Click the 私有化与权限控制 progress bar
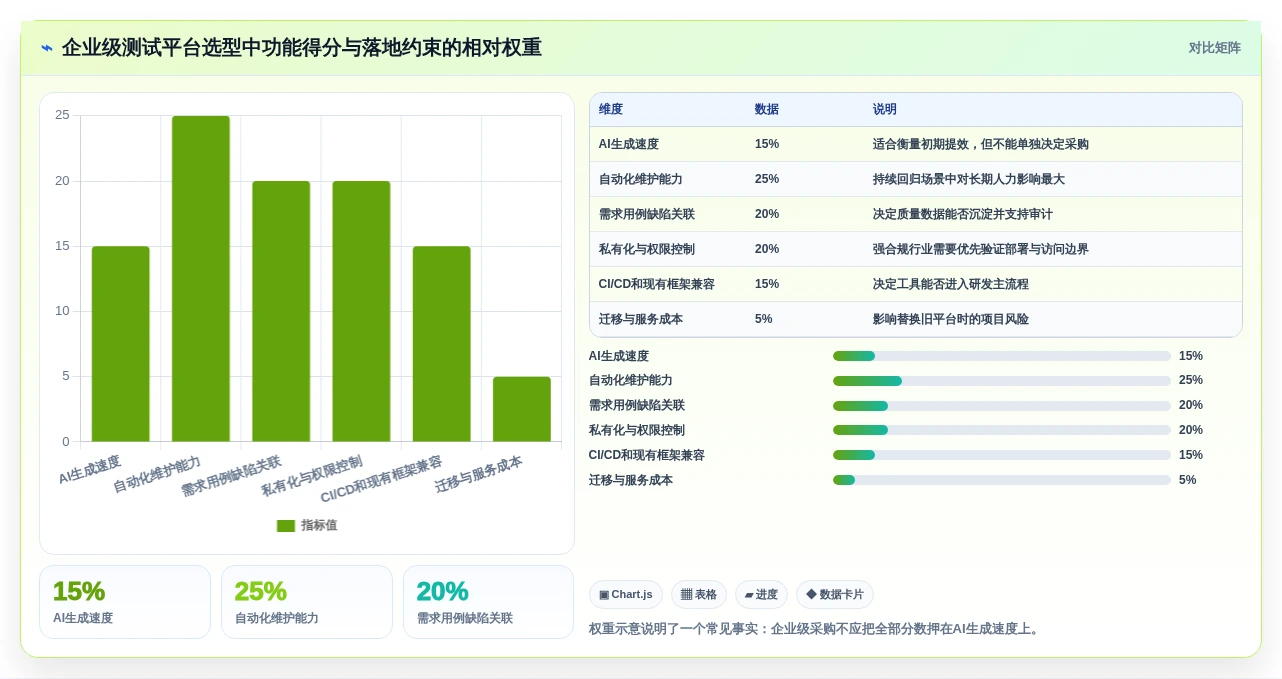This screenshot has width=1282, height=679. click(x=1002, y=430)
